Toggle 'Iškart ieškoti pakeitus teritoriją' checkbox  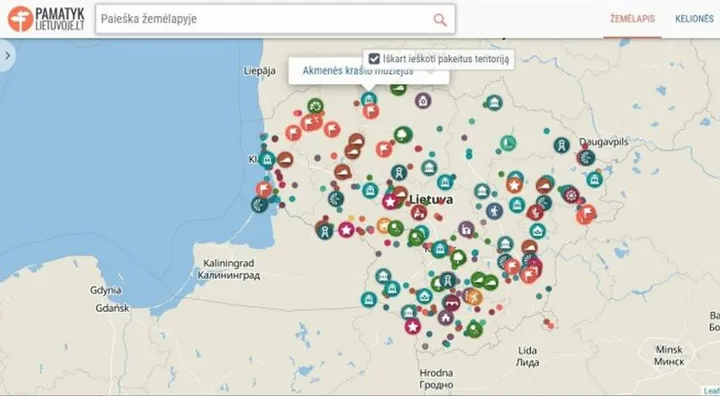[374, 59]
